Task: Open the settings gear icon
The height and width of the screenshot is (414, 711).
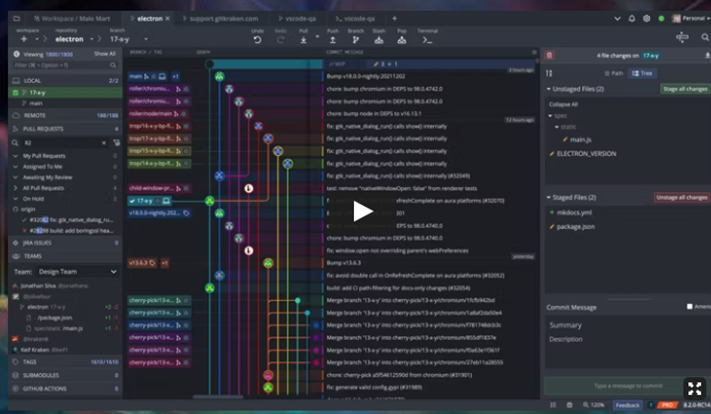Action: click(646, 19)
